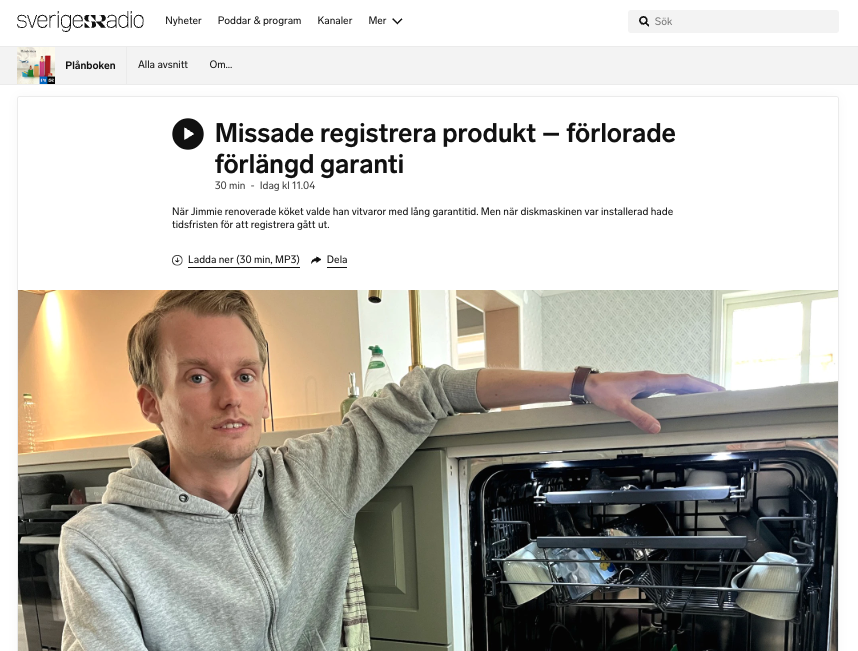Go to Nyheter section
The image size is (858, 651).
[x=183, y=21]
